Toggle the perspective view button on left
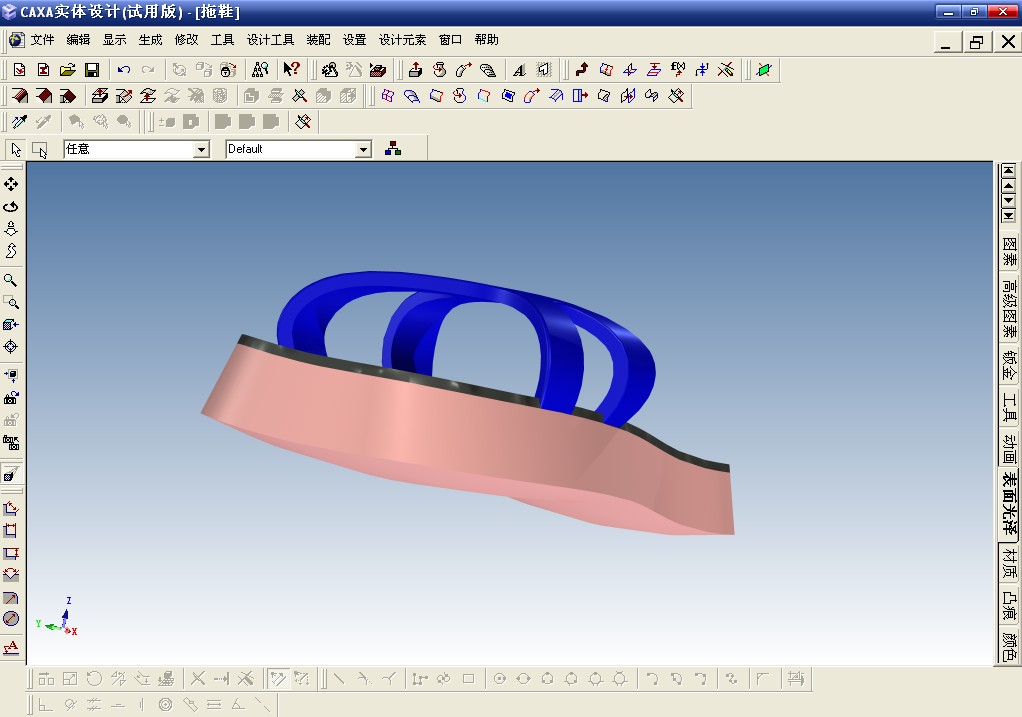Viewport: 1022px width, 717px height. [11, 474]
